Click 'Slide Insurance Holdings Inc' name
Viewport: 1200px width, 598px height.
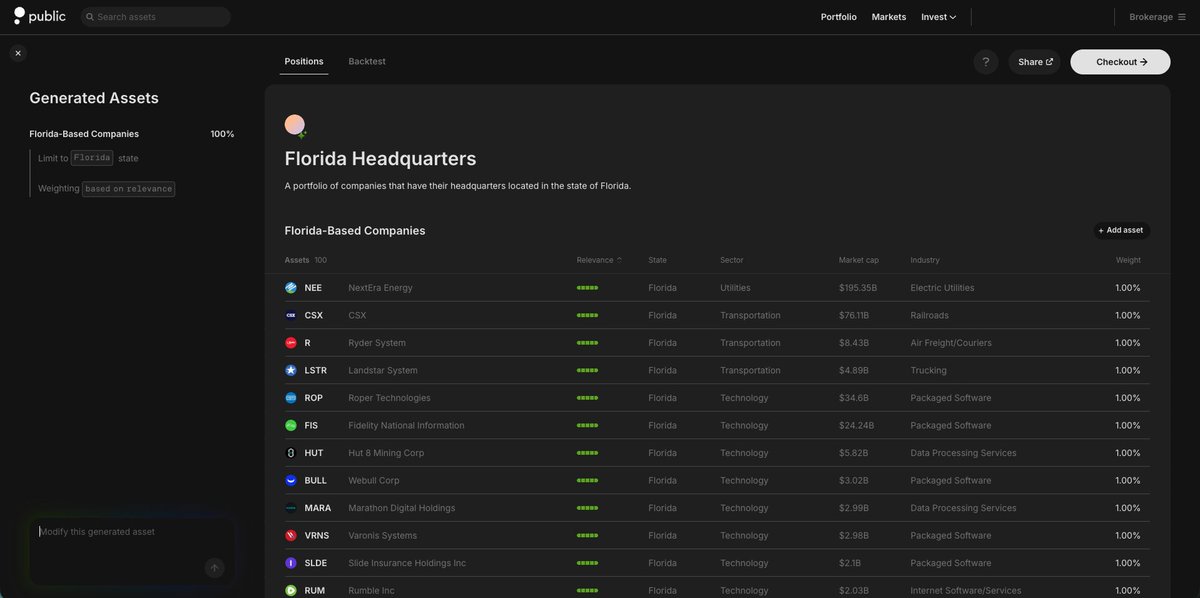click(x=407, y=563)
